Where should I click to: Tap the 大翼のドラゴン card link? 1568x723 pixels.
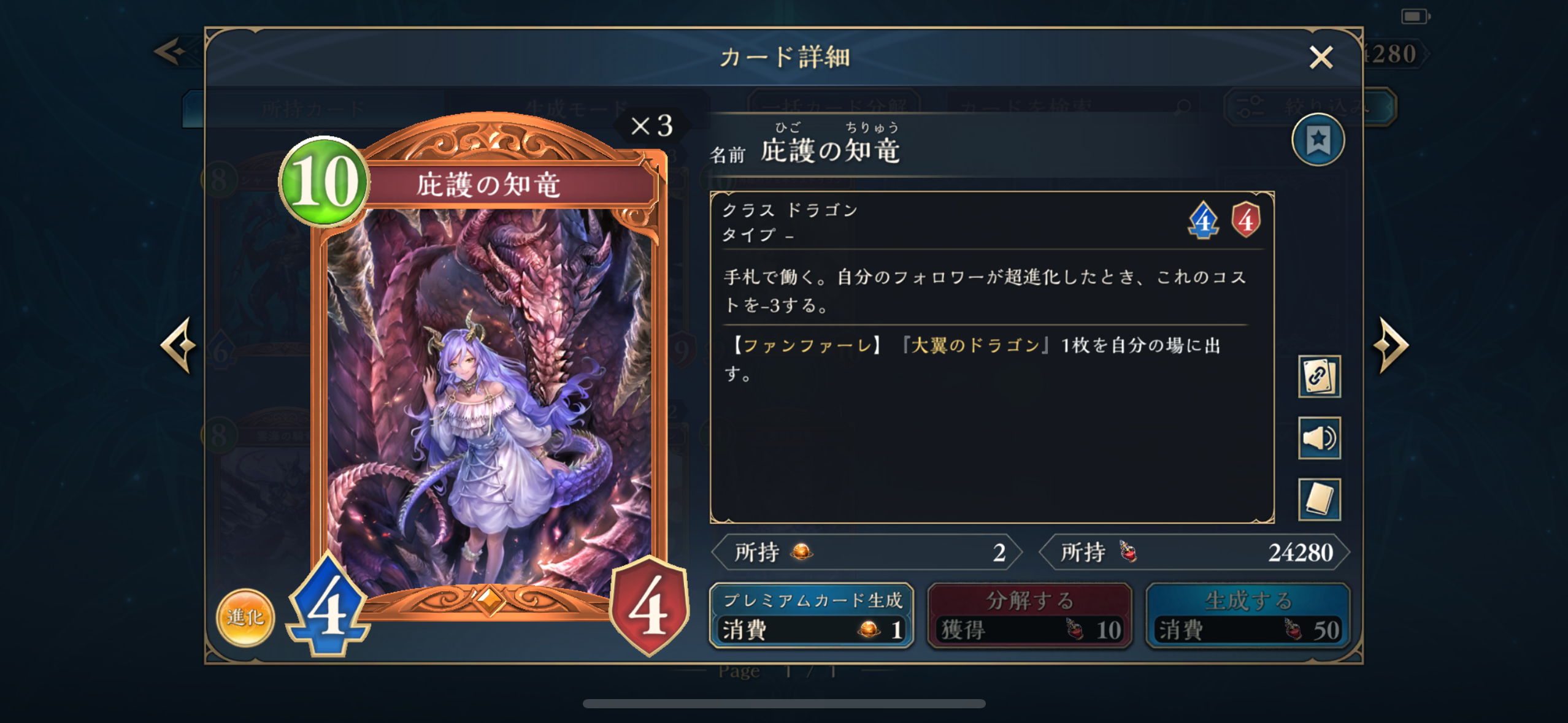pos(975,345)
